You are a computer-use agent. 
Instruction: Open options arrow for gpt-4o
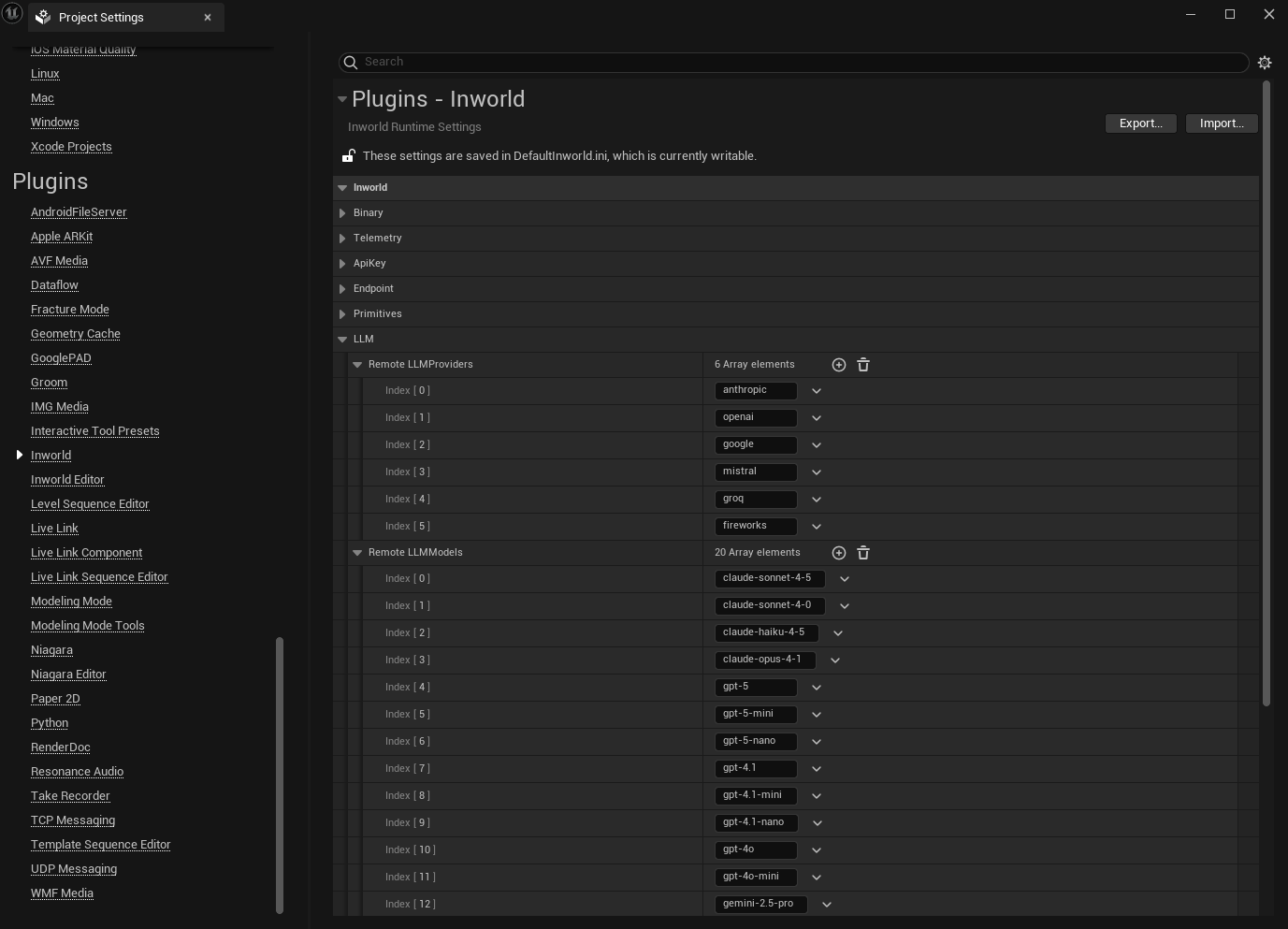pos(817,850)
